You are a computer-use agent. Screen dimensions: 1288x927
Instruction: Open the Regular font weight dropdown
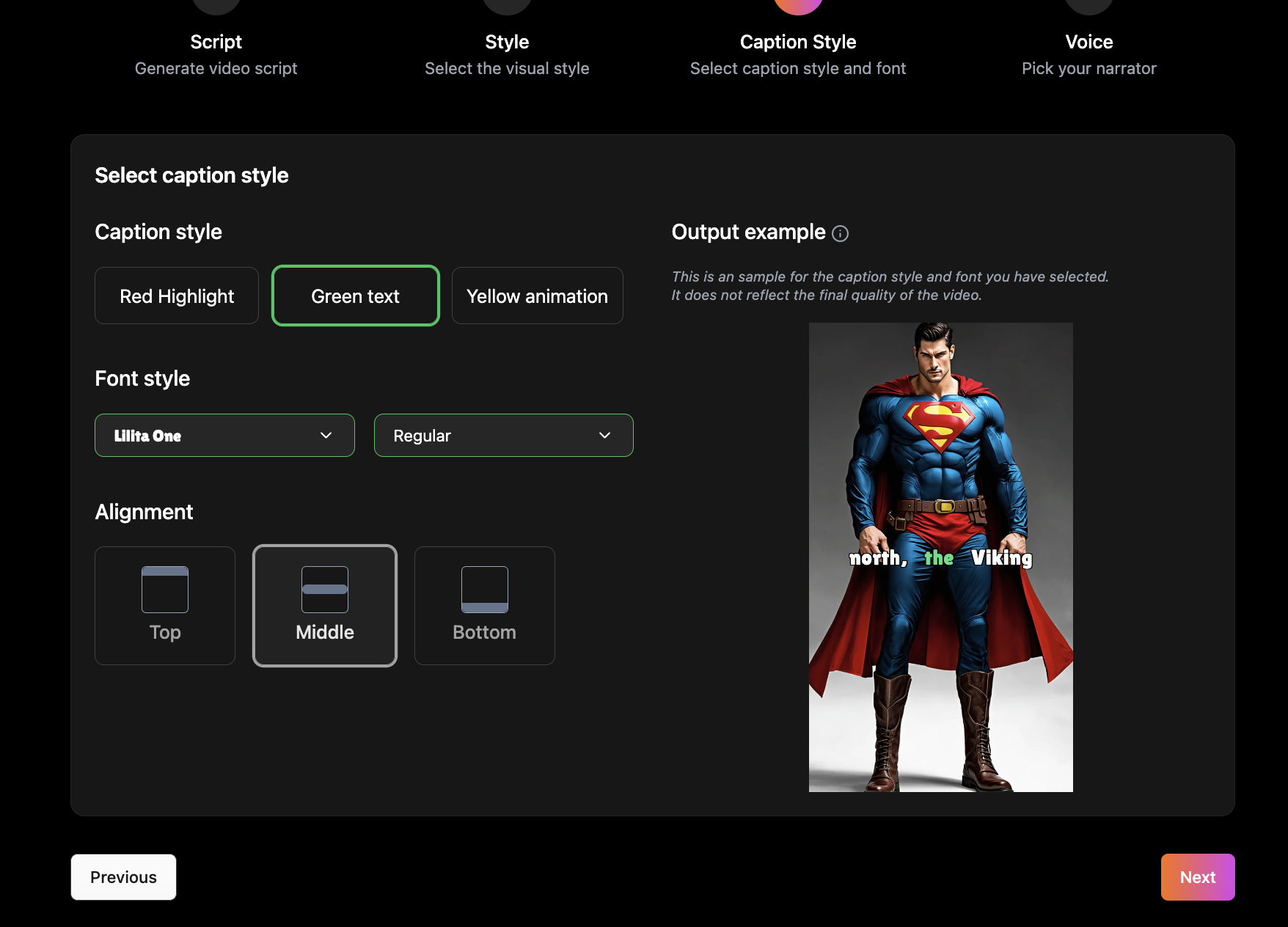click(504, 436)
